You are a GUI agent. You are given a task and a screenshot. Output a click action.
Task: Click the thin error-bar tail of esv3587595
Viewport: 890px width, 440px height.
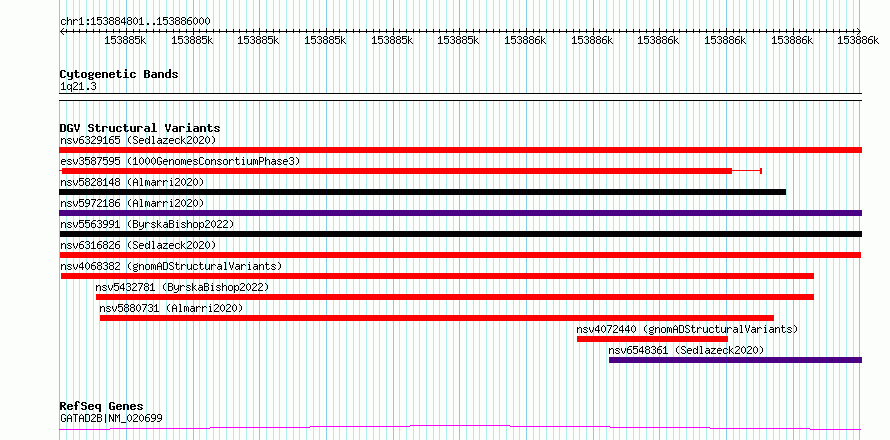[747, 171]
